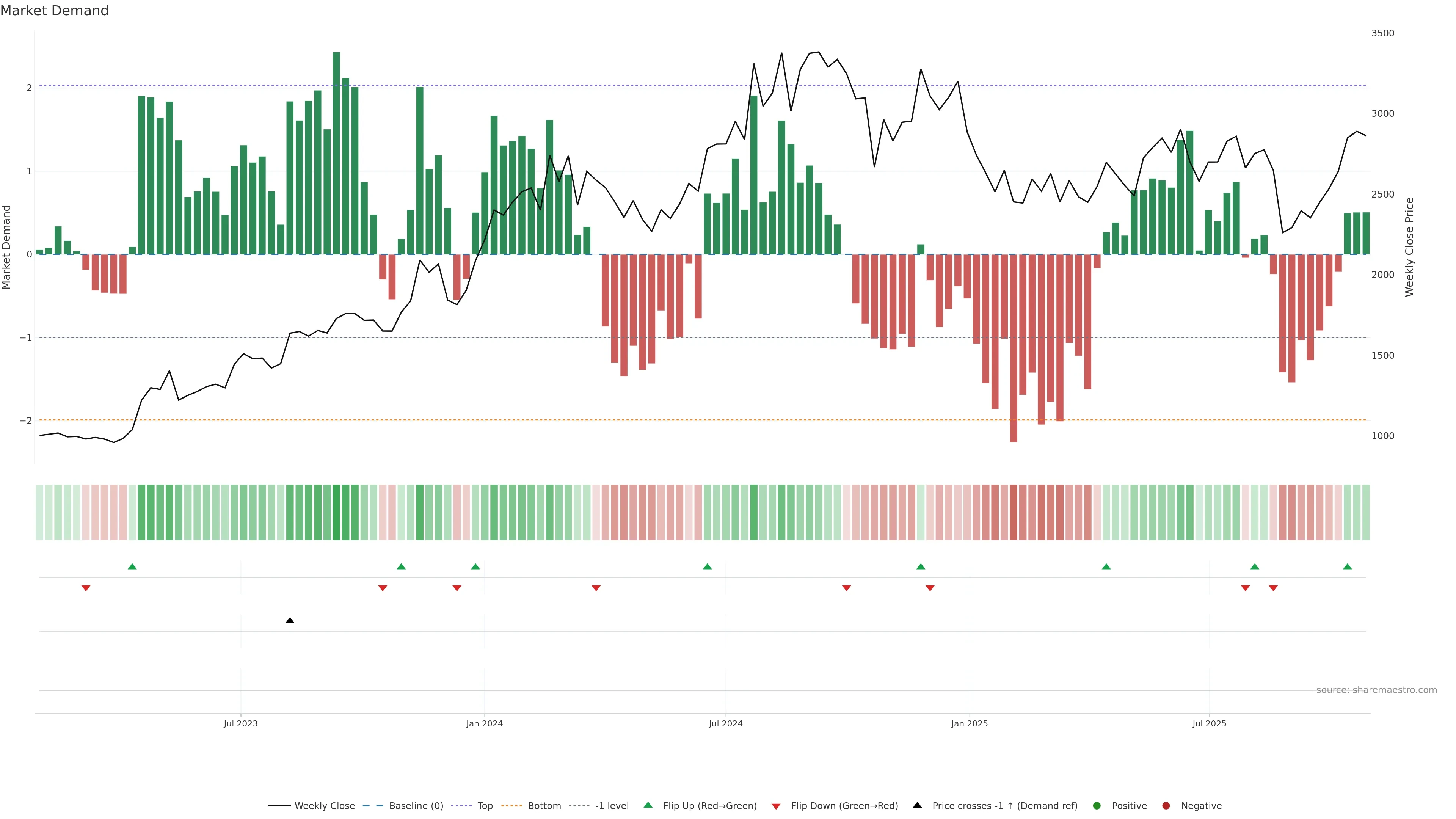
Task: Hide the Top dotted line legend item
Action: tap(485, 806)
